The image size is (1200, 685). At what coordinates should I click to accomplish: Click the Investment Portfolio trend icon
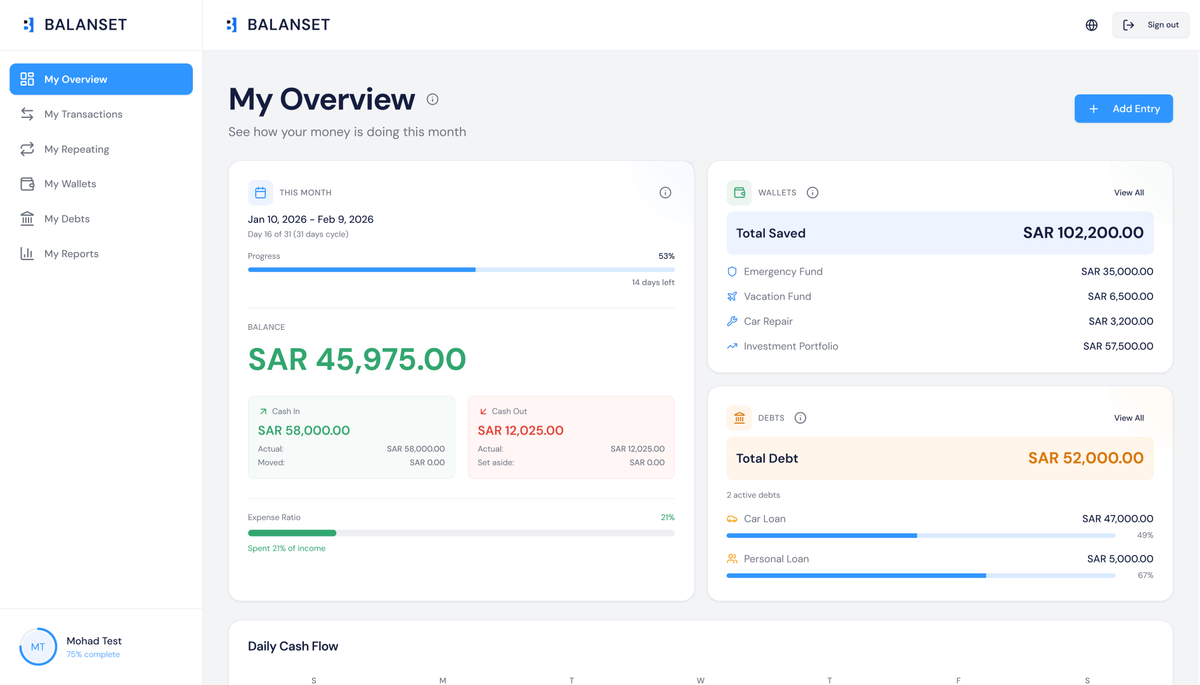[734, 346]
